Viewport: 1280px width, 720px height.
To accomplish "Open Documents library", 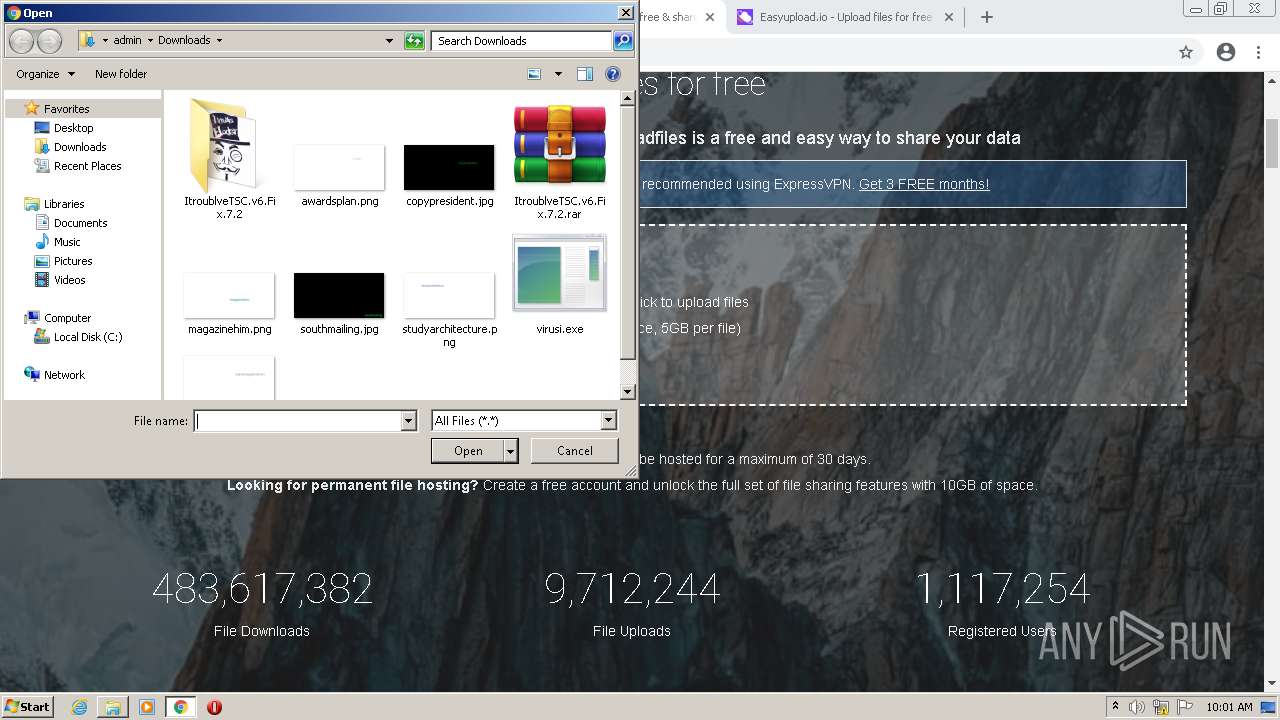I will coord(80,223).
